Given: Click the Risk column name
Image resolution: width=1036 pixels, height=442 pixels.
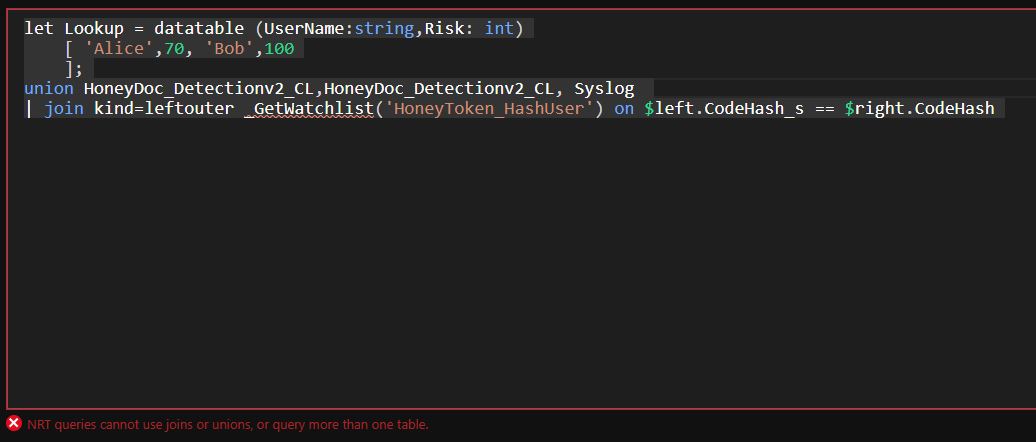Looking at the screenshot, I should point(444,28).
